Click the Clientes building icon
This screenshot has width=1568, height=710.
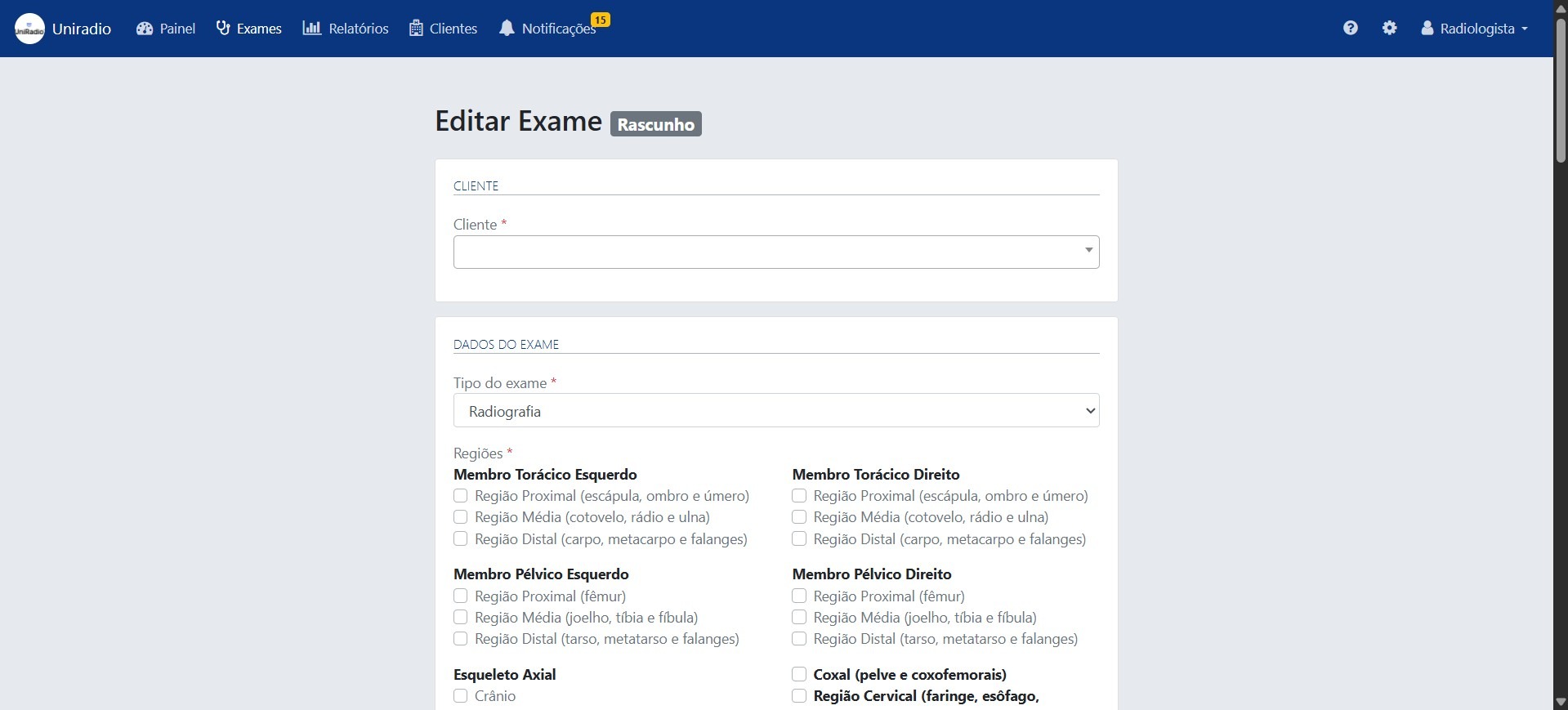coord(416,29)
